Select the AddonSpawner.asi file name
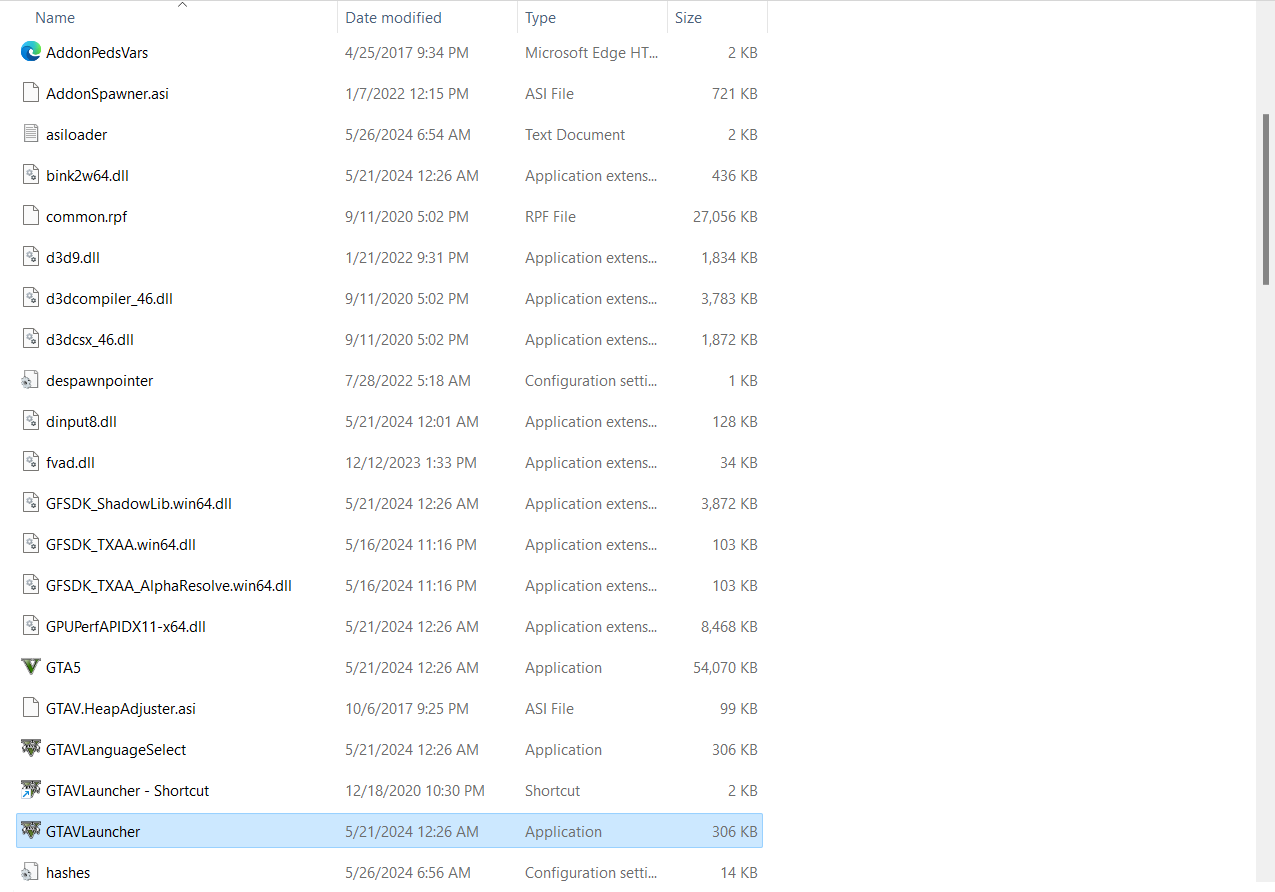 [x=107, y=93]
